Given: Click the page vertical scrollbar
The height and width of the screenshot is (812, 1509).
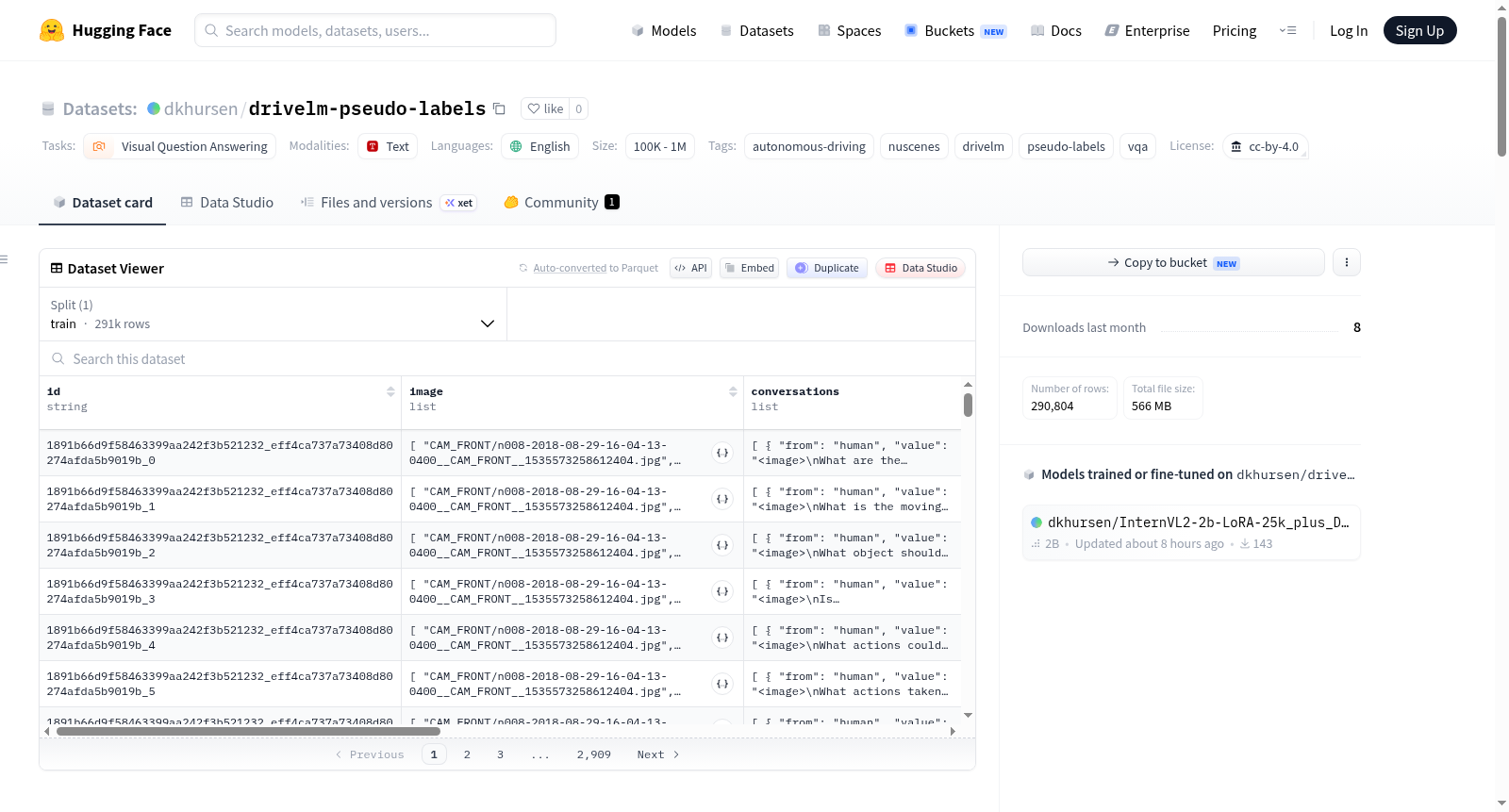Looking at the screenshot, I should click(x=1501, y=85).
